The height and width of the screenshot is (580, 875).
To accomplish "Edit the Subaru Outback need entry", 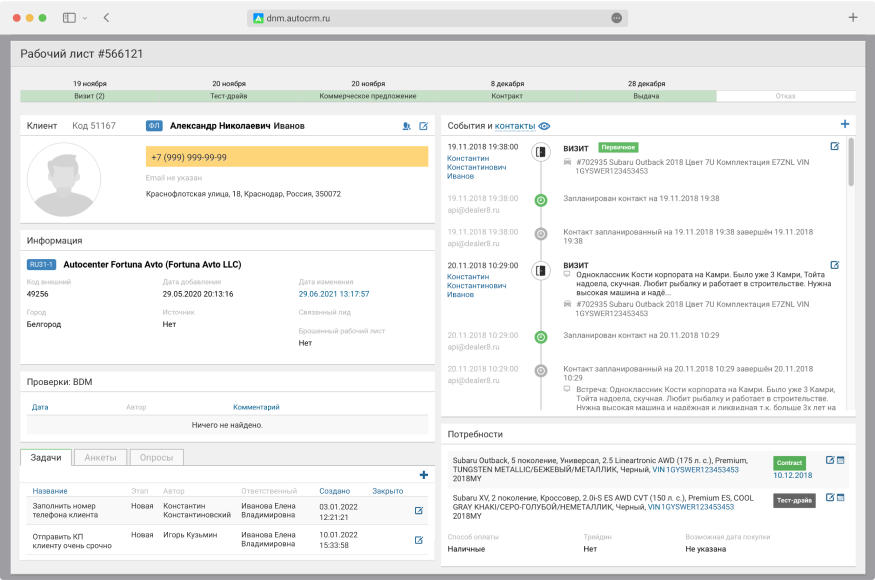I will pos(829,460).
